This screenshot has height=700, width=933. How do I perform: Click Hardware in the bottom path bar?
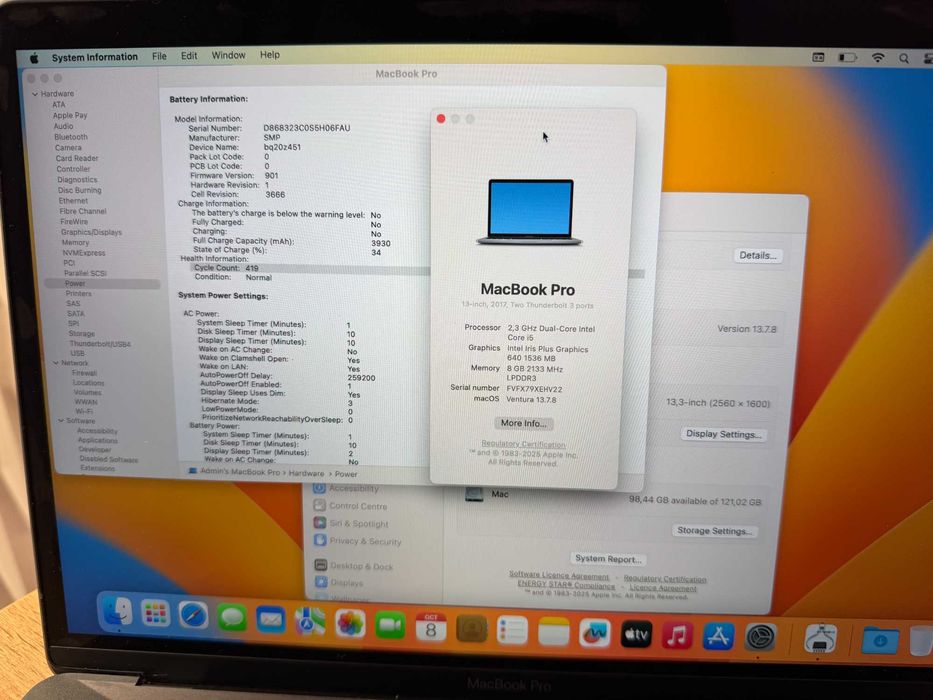tap(306, 473)
